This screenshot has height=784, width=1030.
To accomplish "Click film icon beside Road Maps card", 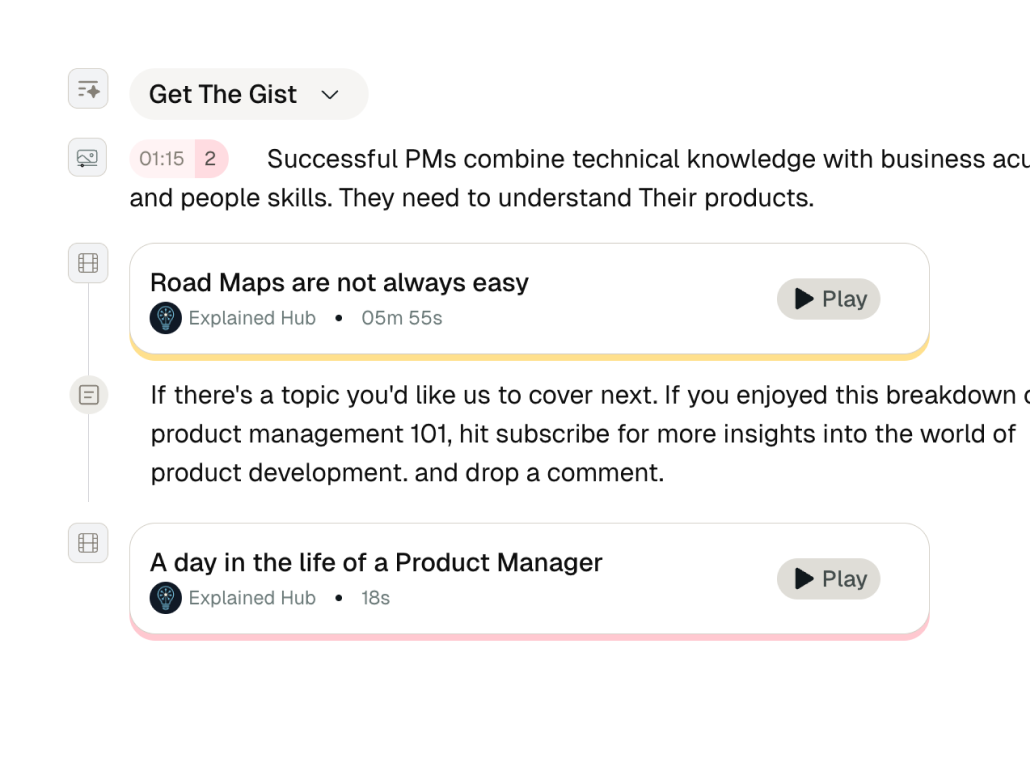I will (88, 263).
